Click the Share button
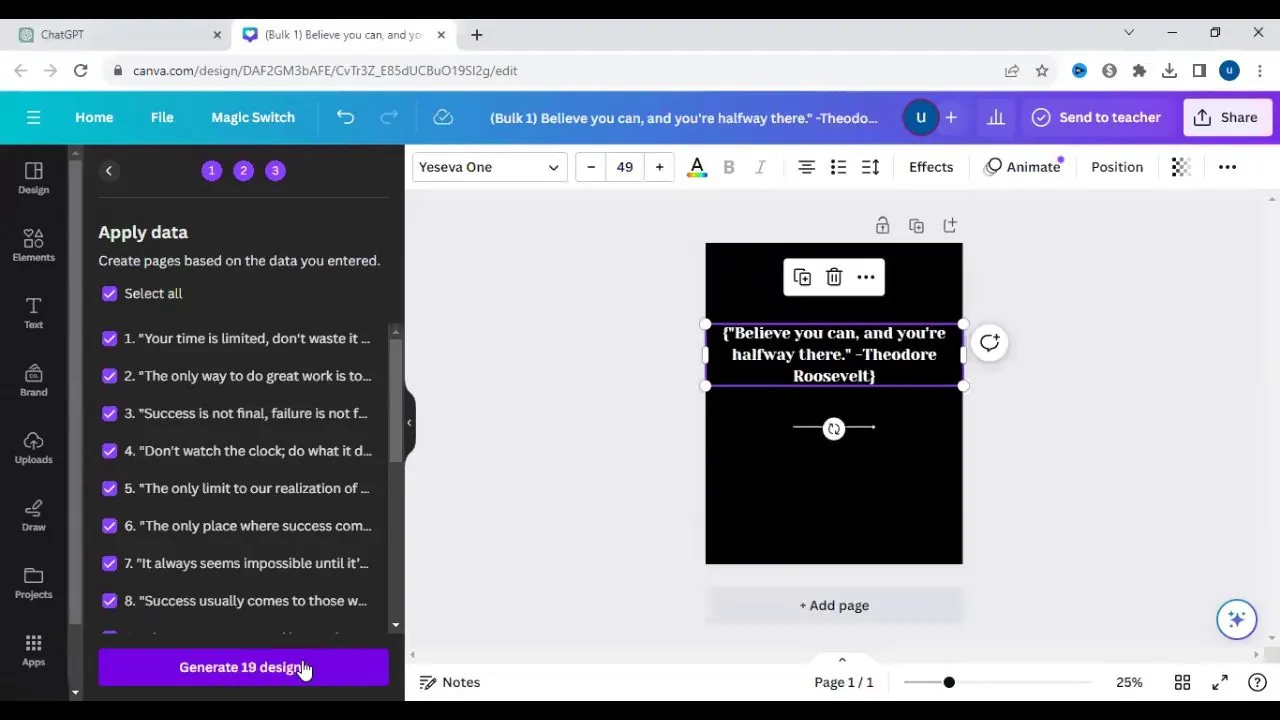 pos(1226,117)
